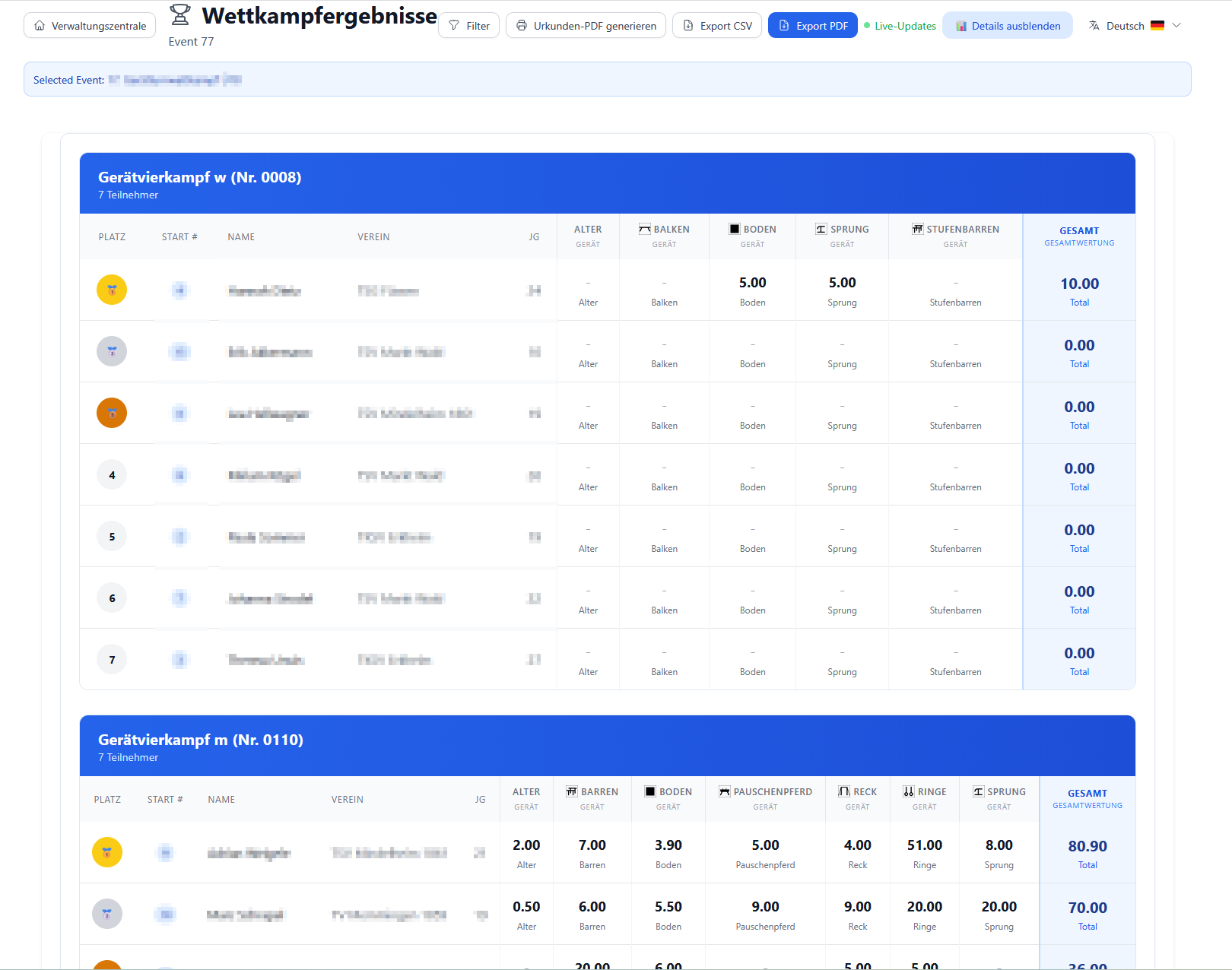Click the Gerätvierkampf w (Nr. 0008) header
This screenshot has width=1232, height=970.
pyautogui.click(x=608, y=183)
